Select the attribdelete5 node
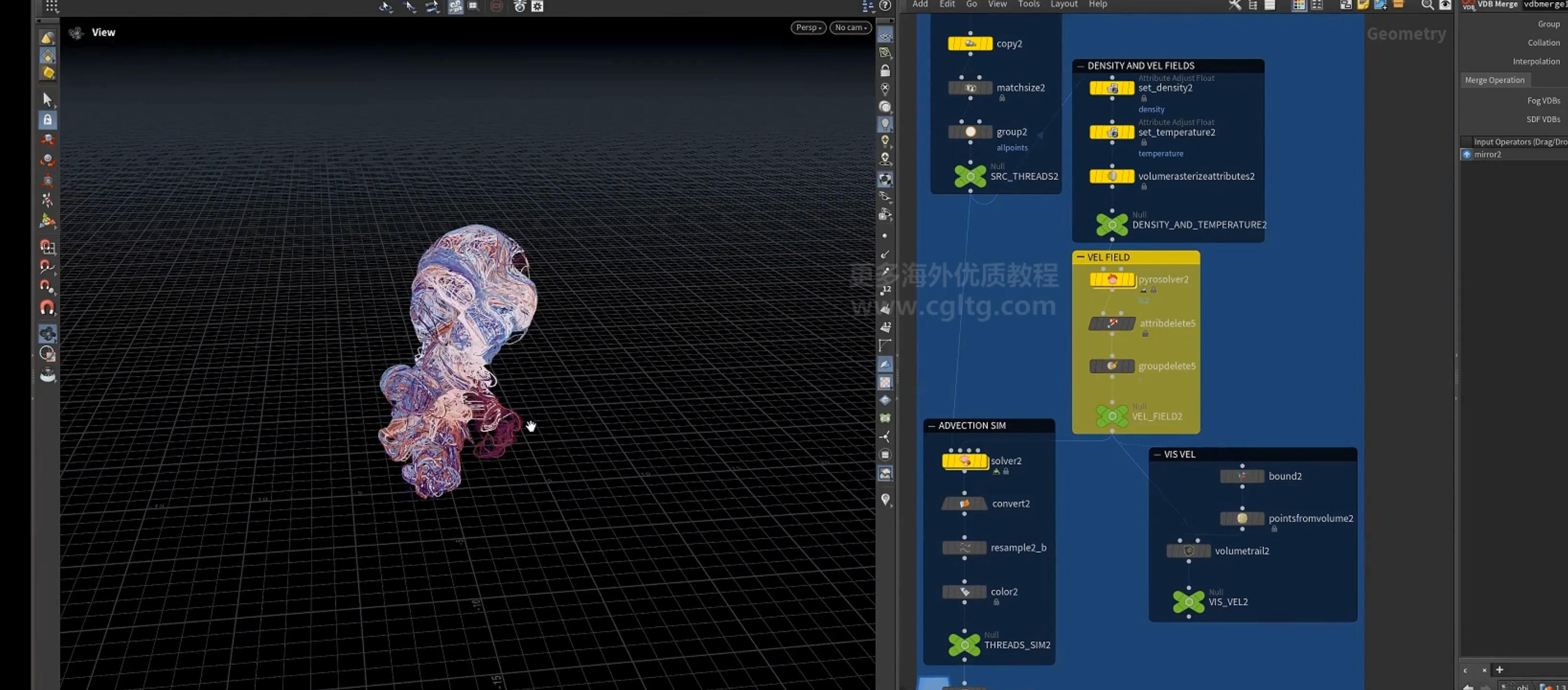The width and height of the screenshot is (1568, 690). pos(1112,324)
